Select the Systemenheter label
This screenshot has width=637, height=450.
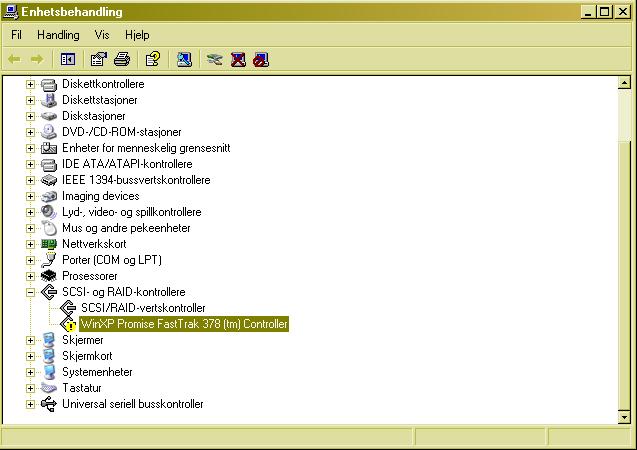coord(97,372)
